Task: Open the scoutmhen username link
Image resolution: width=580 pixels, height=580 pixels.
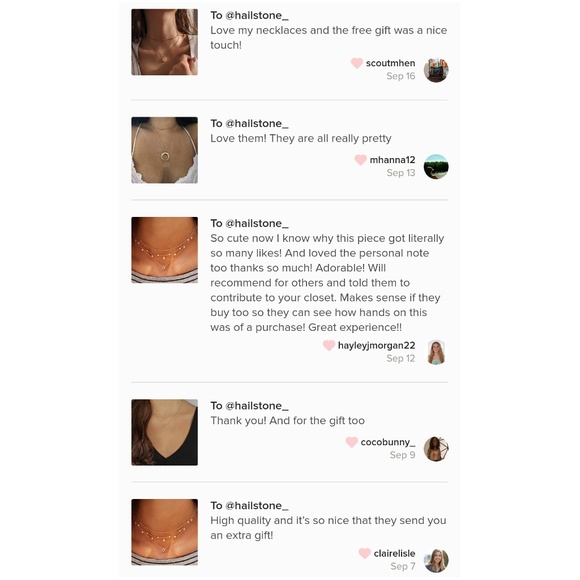Action: pyautogui.click(x=391, y=63)
